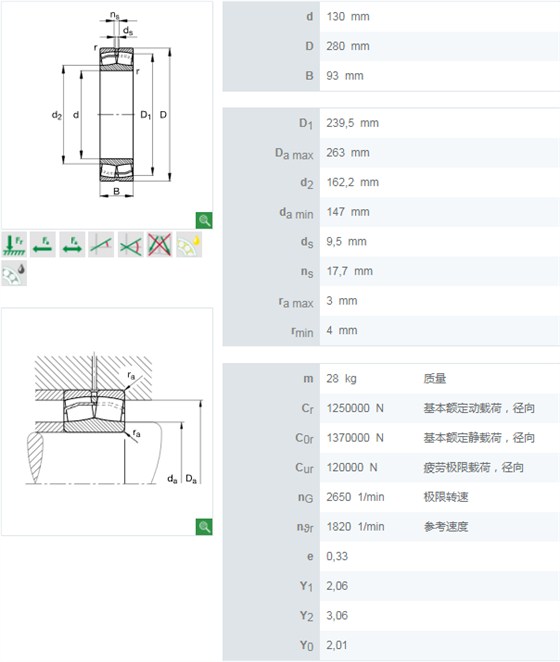This screenshot has width=560, height=662.
Task: Click the static angular misalignment icon
Action: click(x=101, y=244)
